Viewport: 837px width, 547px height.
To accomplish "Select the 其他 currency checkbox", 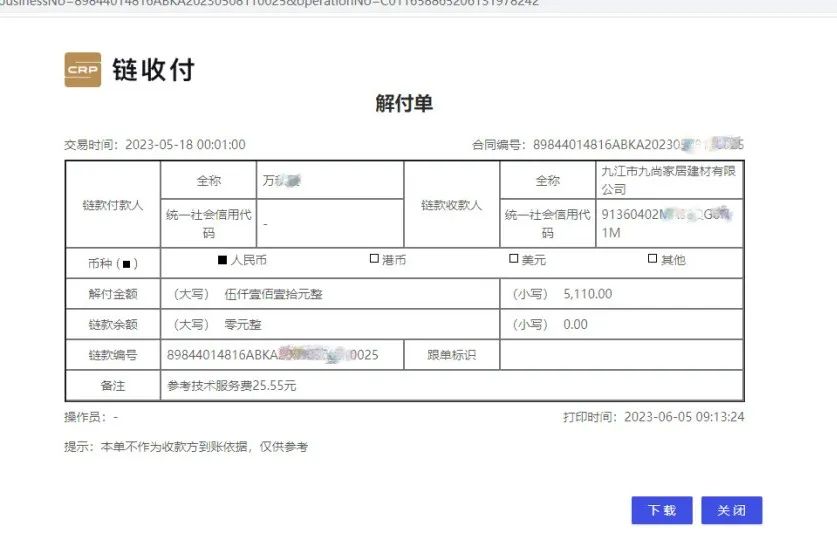I will (652, 259).
